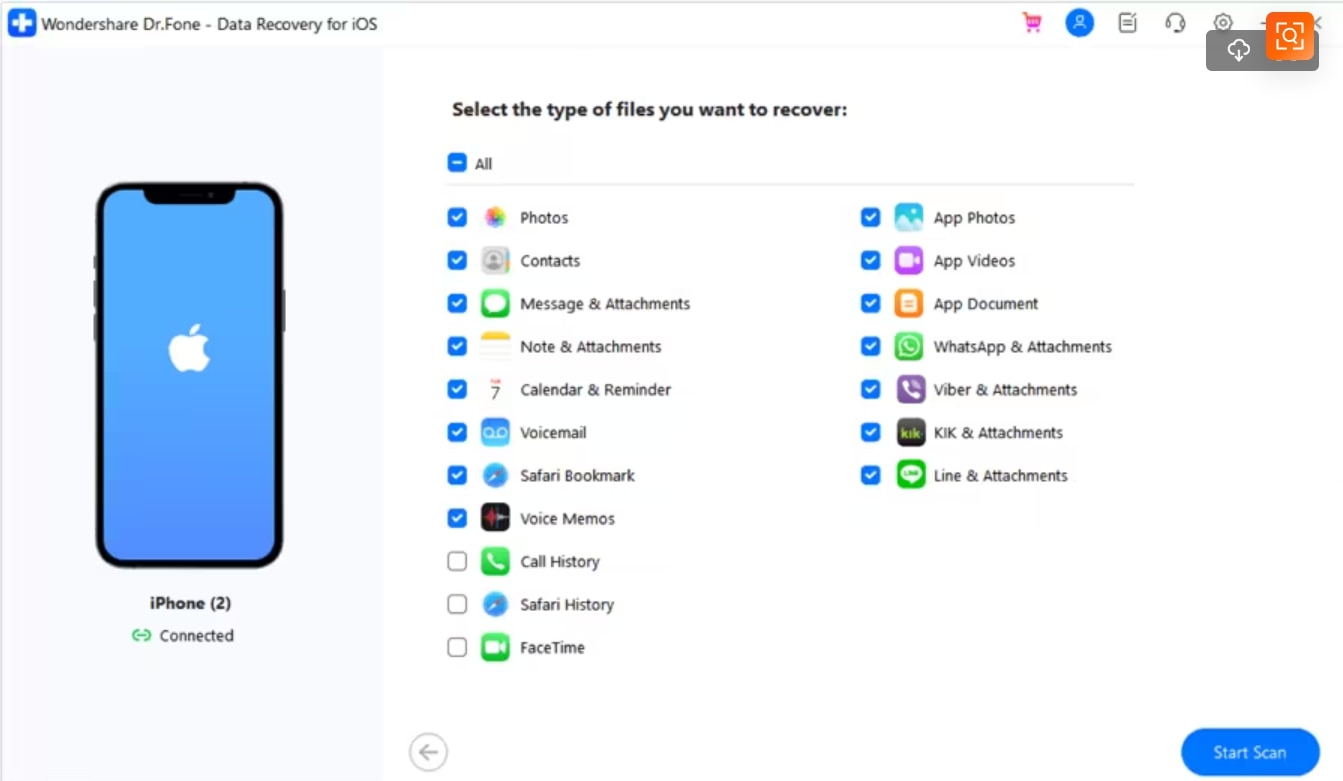This screenshot has width=1343, height=781.
Task: Click the orange screenshot capture icon
Action: (x=1290, y=35)
